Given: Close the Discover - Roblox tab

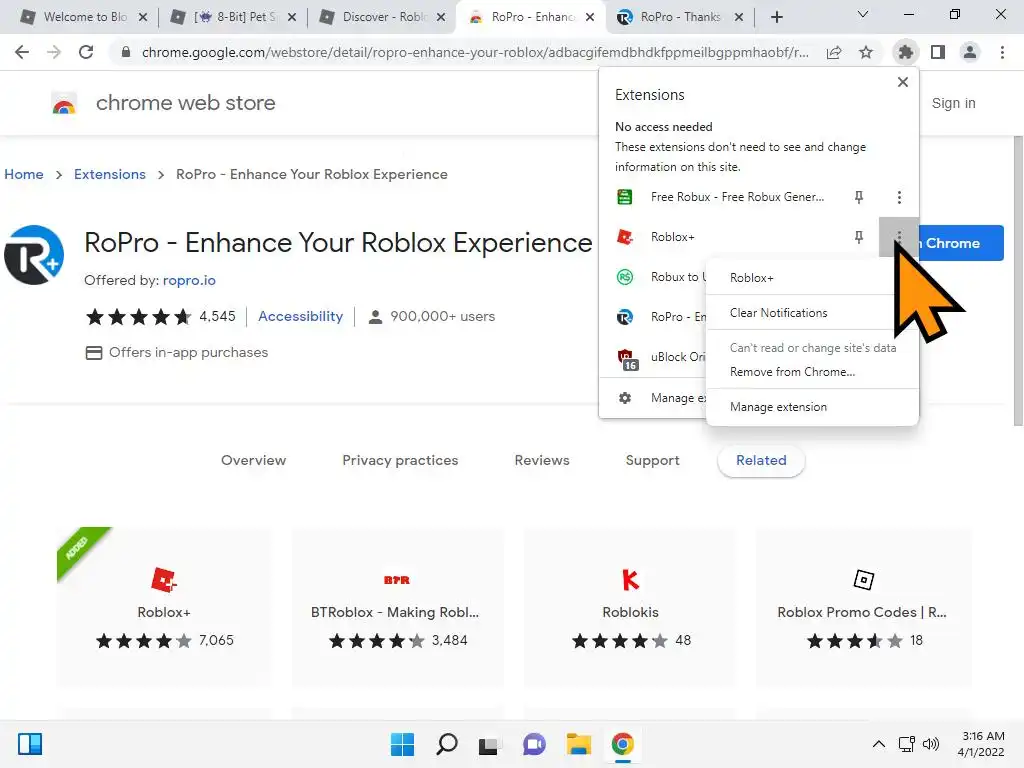Looking at the screenshot, I should coord(441,17).
